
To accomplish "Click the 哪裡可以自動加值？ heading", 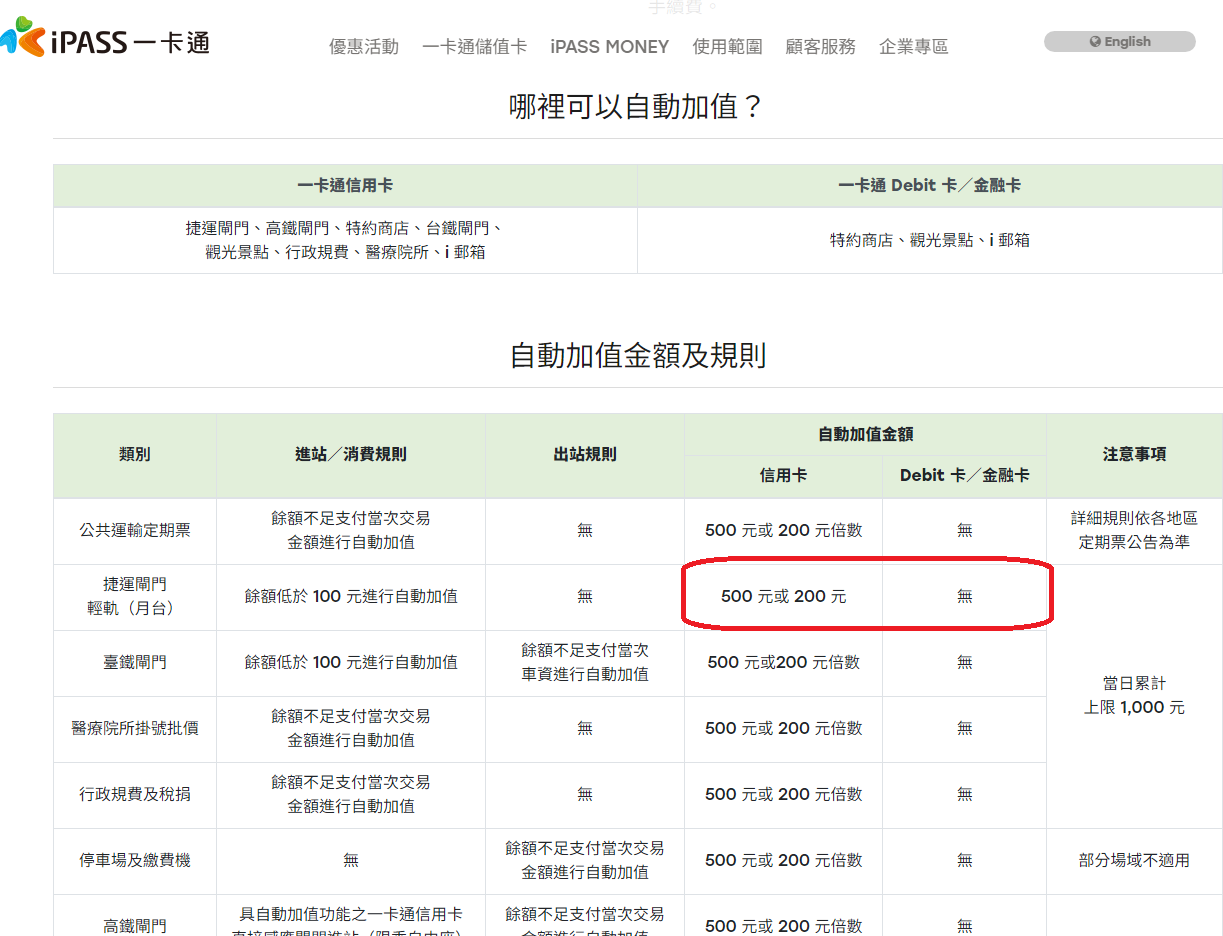I will click(x=637, y=106).
